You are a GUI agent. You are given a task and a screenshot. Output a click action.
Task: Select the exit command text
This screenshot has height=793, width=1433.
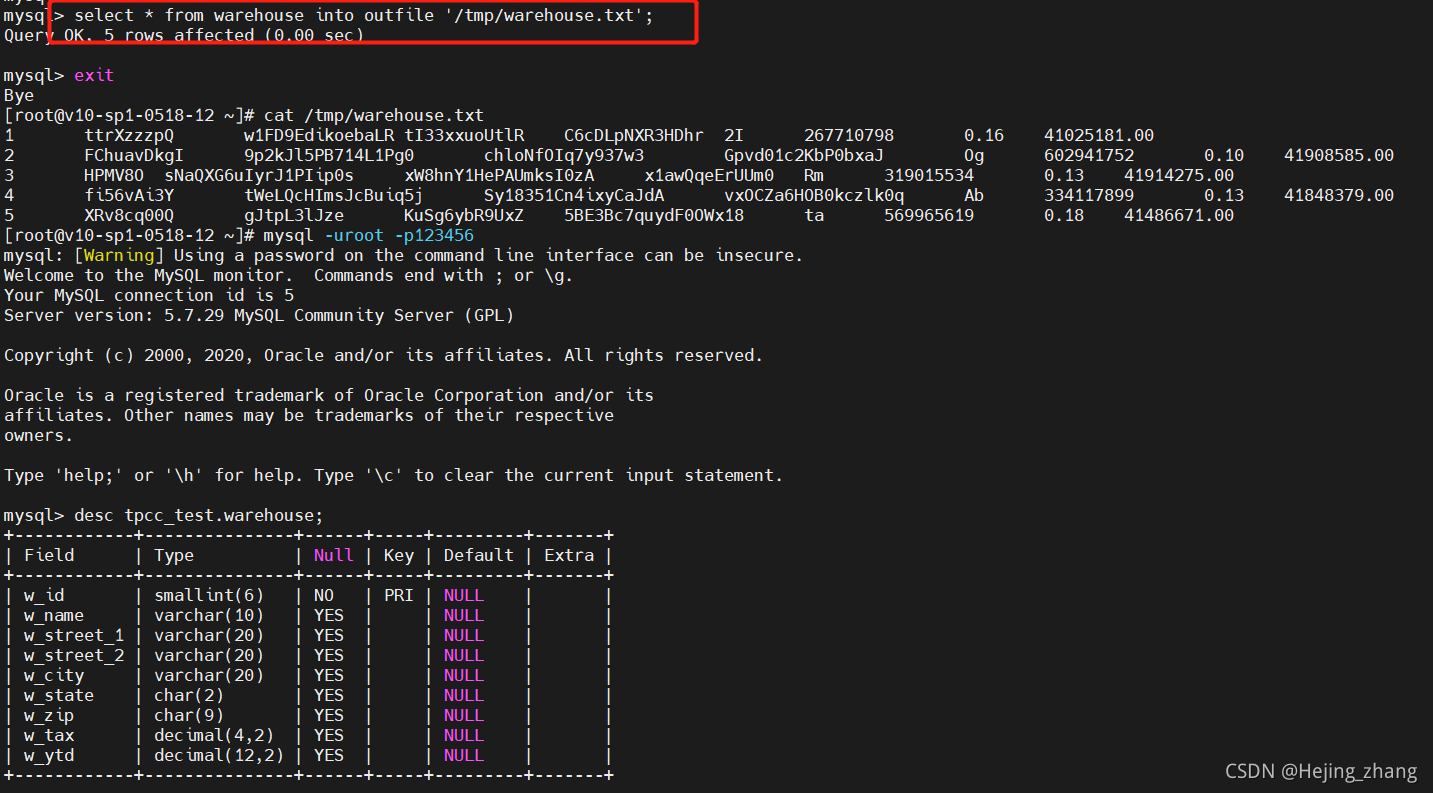pyautogui.click(x=93, y=74)
